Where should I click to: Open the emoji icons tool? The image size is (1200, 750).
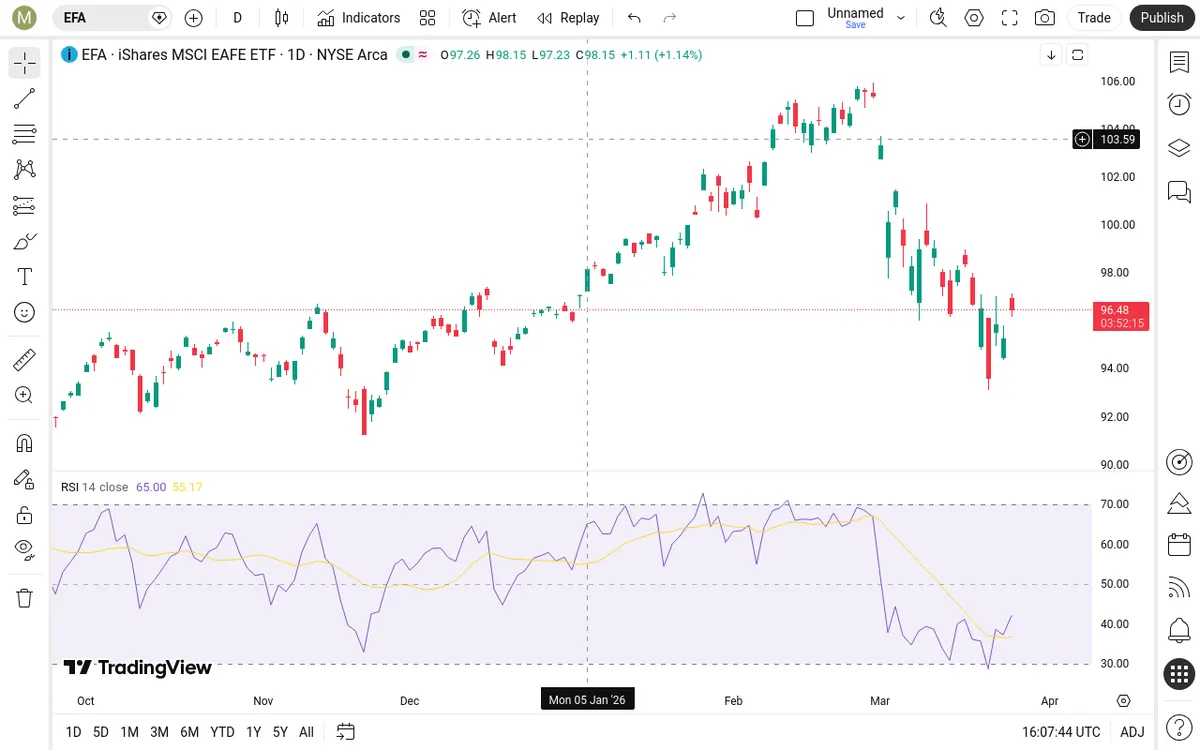pos(25,312)
